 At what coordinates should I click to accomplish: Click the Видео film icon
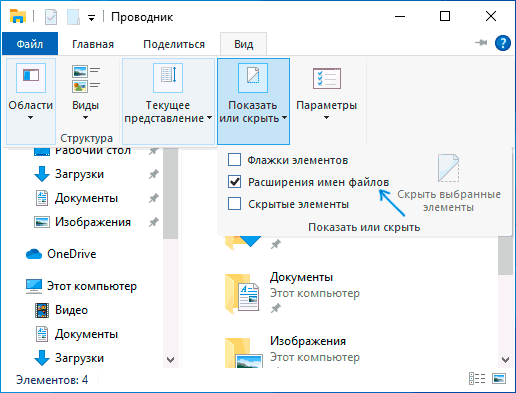coord(42,310)
